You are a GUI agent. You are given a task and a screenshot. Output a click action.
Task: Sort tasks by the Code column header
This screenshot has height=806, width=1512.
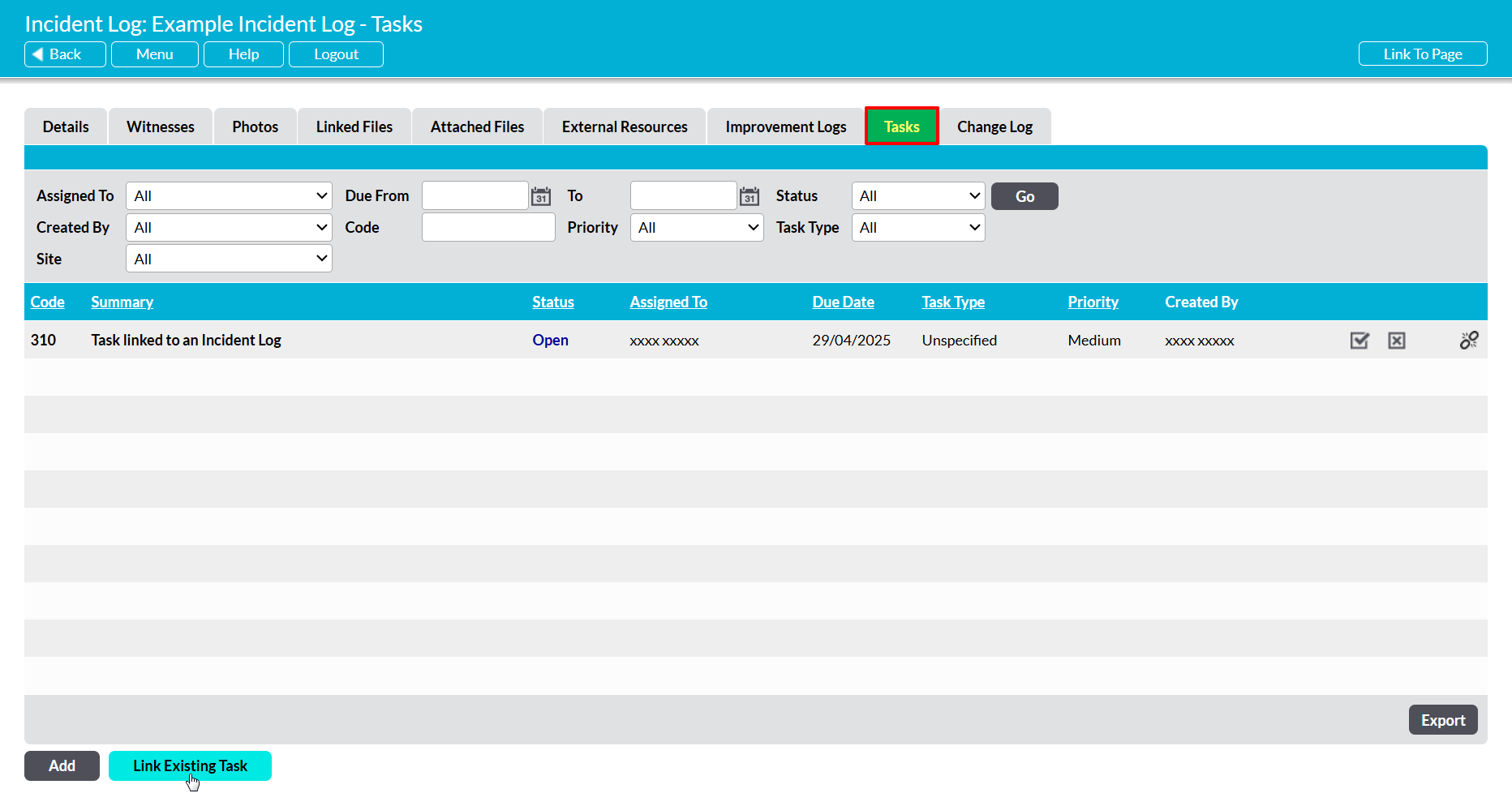[47, 302]
